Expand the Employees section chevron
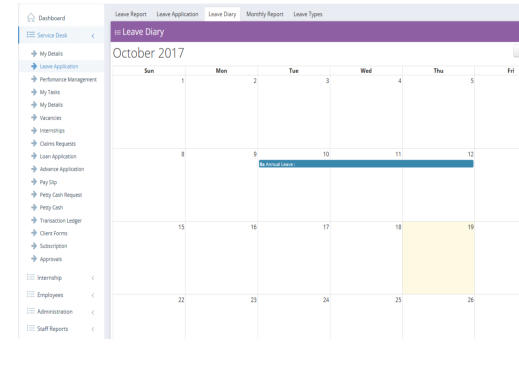Viewport: 519px width, 367px height. [x=93, y=295]
